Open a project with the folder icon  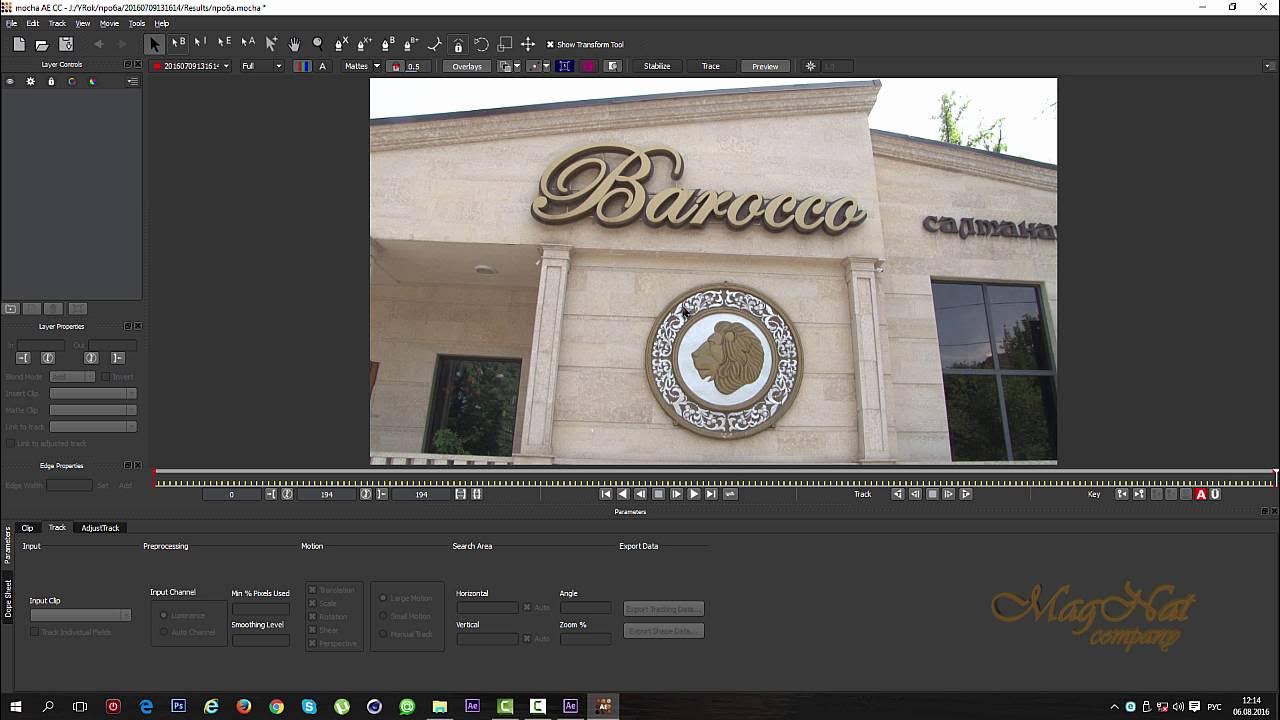tap(42, 44)
